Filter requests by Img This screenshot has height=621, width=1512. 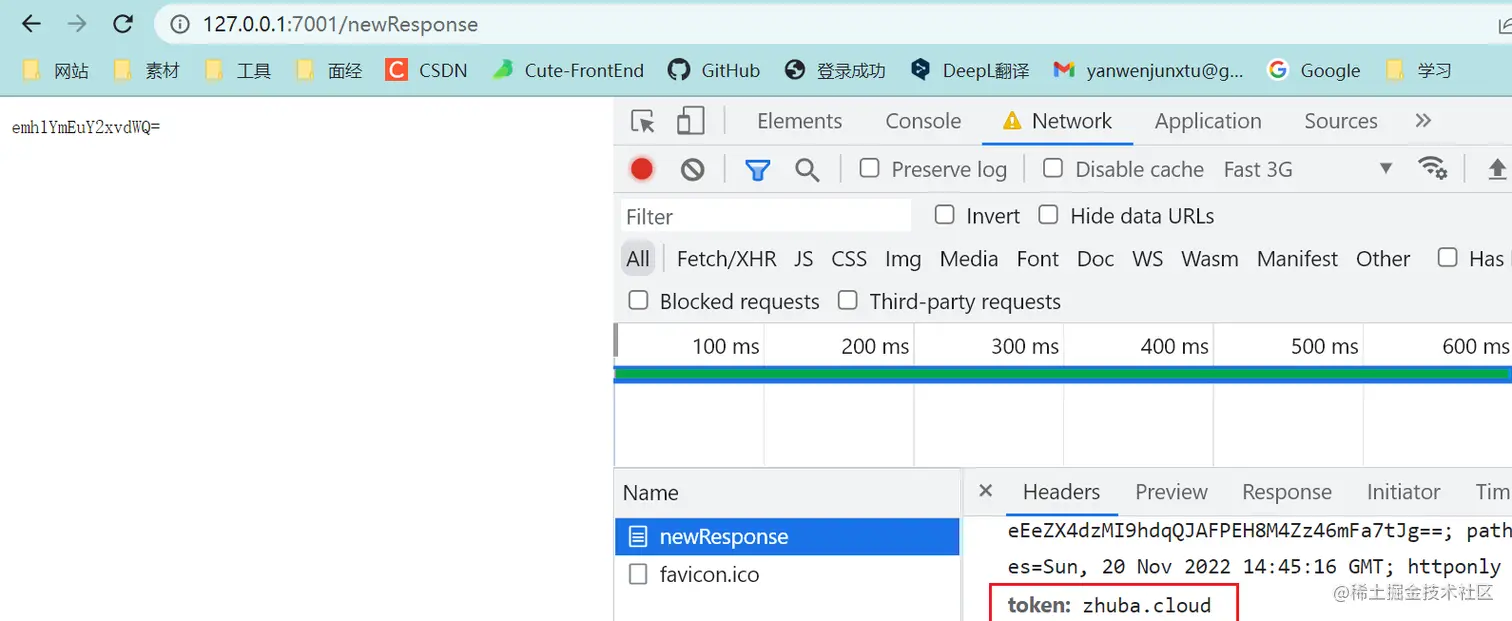tap(902, 259)
